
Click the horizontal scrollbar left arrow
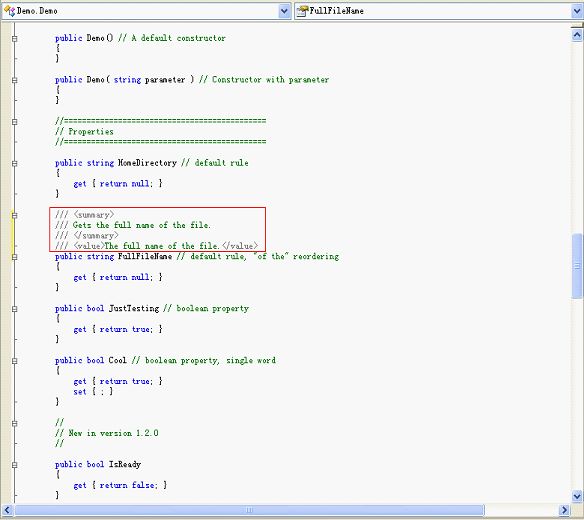tap(7, 510)
